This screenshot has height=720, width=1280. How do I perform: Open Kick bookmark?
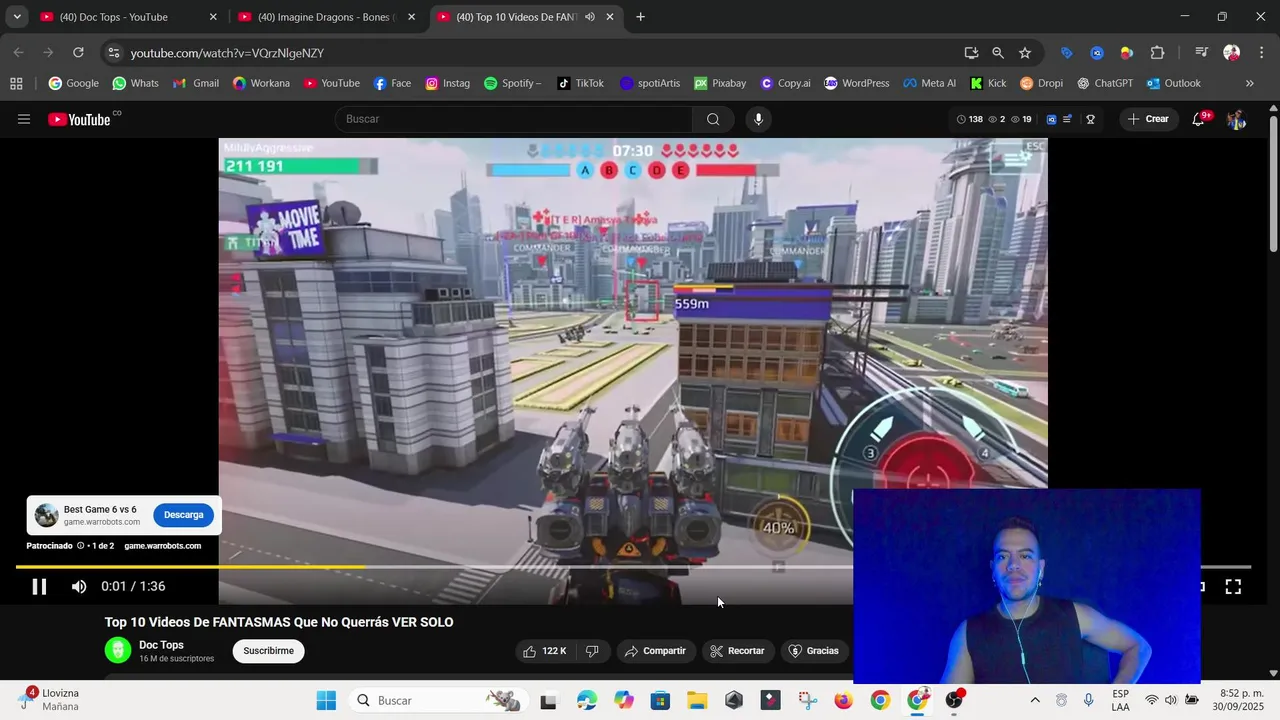point(988,84)
